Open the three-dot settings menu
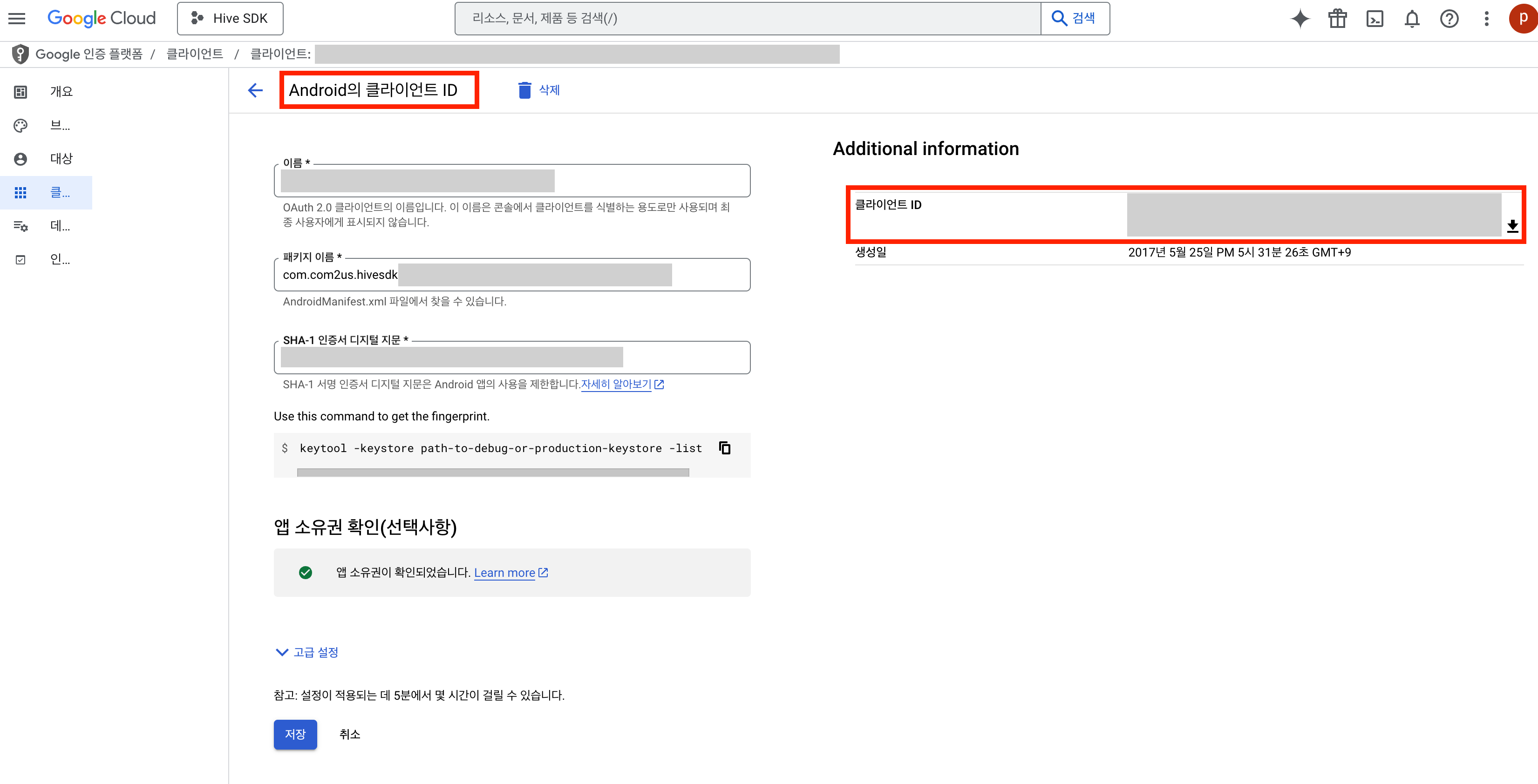Viewport: 1538px width, 784px height. click(x=1487, y=19)
